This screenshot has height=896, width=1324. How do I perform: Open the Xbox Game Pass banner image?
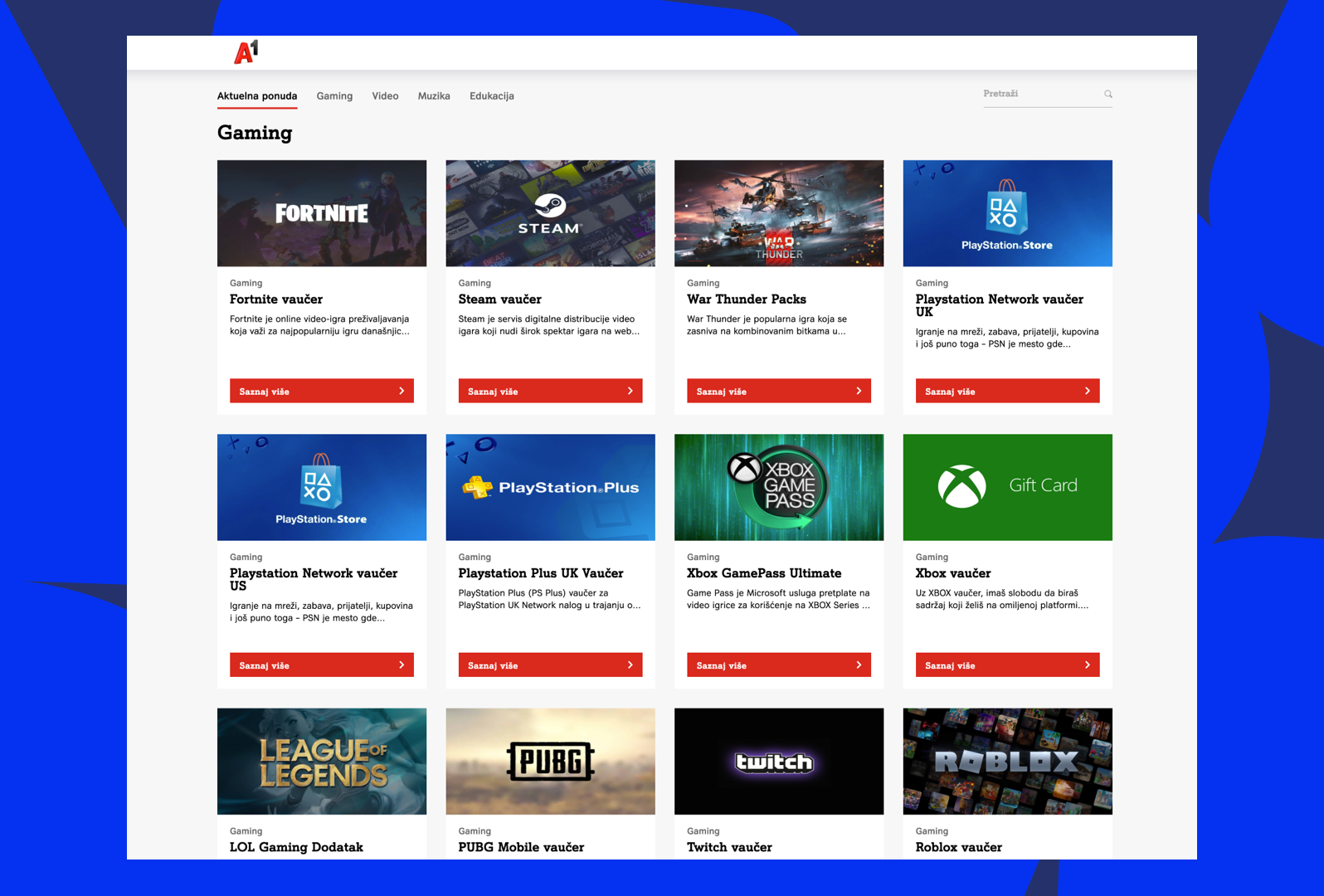[x=779, y=487]
